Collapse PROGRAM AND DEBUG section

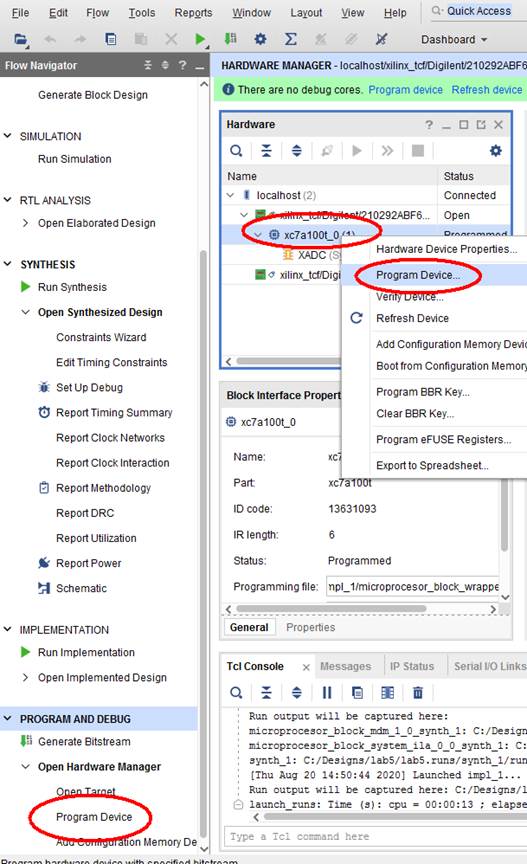coord(8,719)
